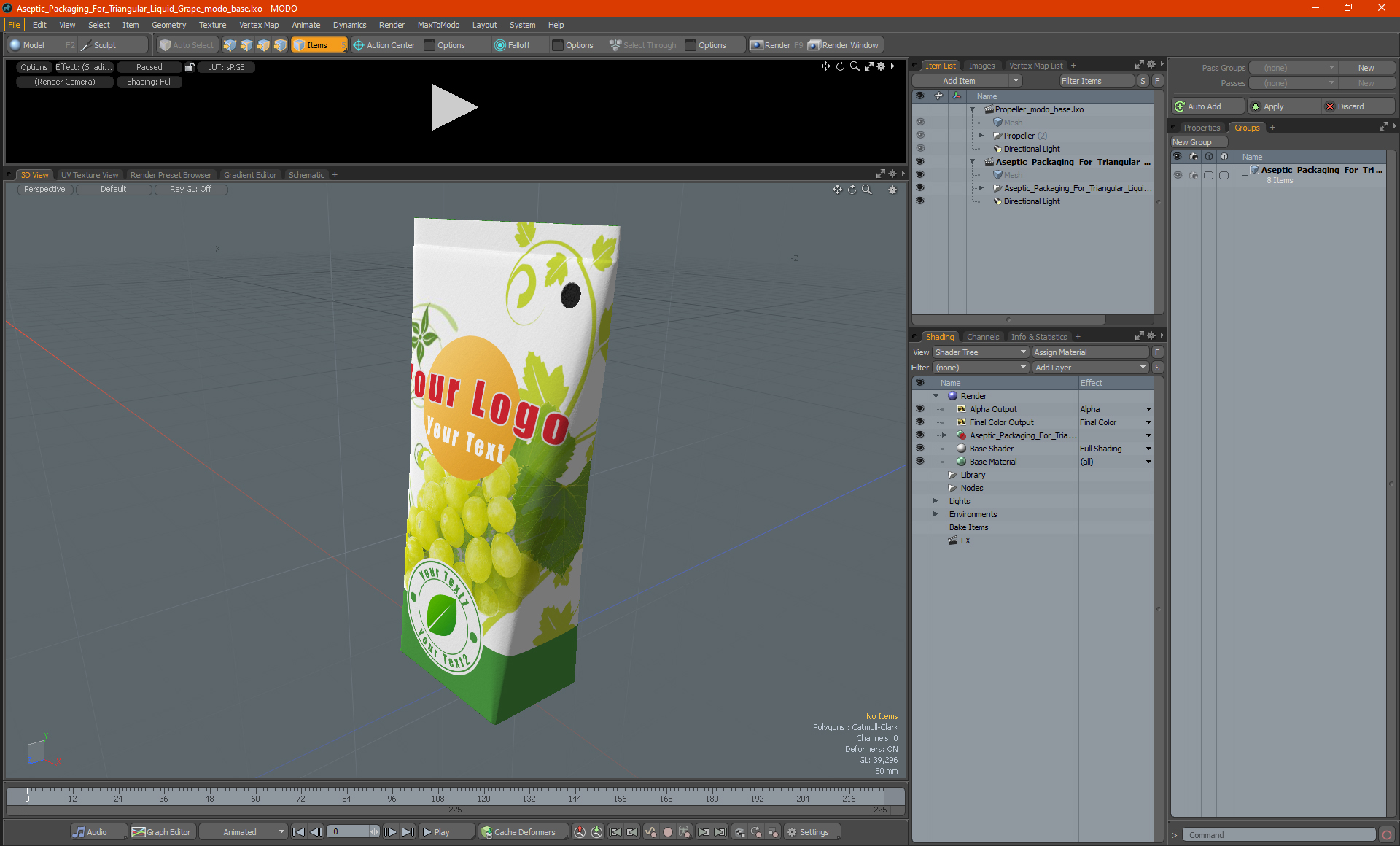Click viewport rotate icon
Viewport: 1400px width, 846px height.
tap(852, 190)
